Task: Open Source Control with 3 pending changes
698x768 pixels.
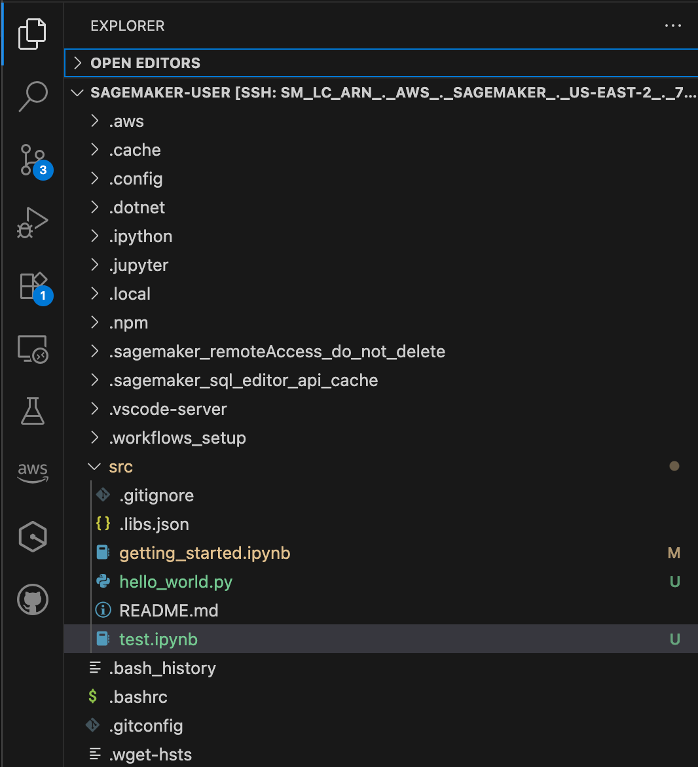Action: [x=32, y=160]
